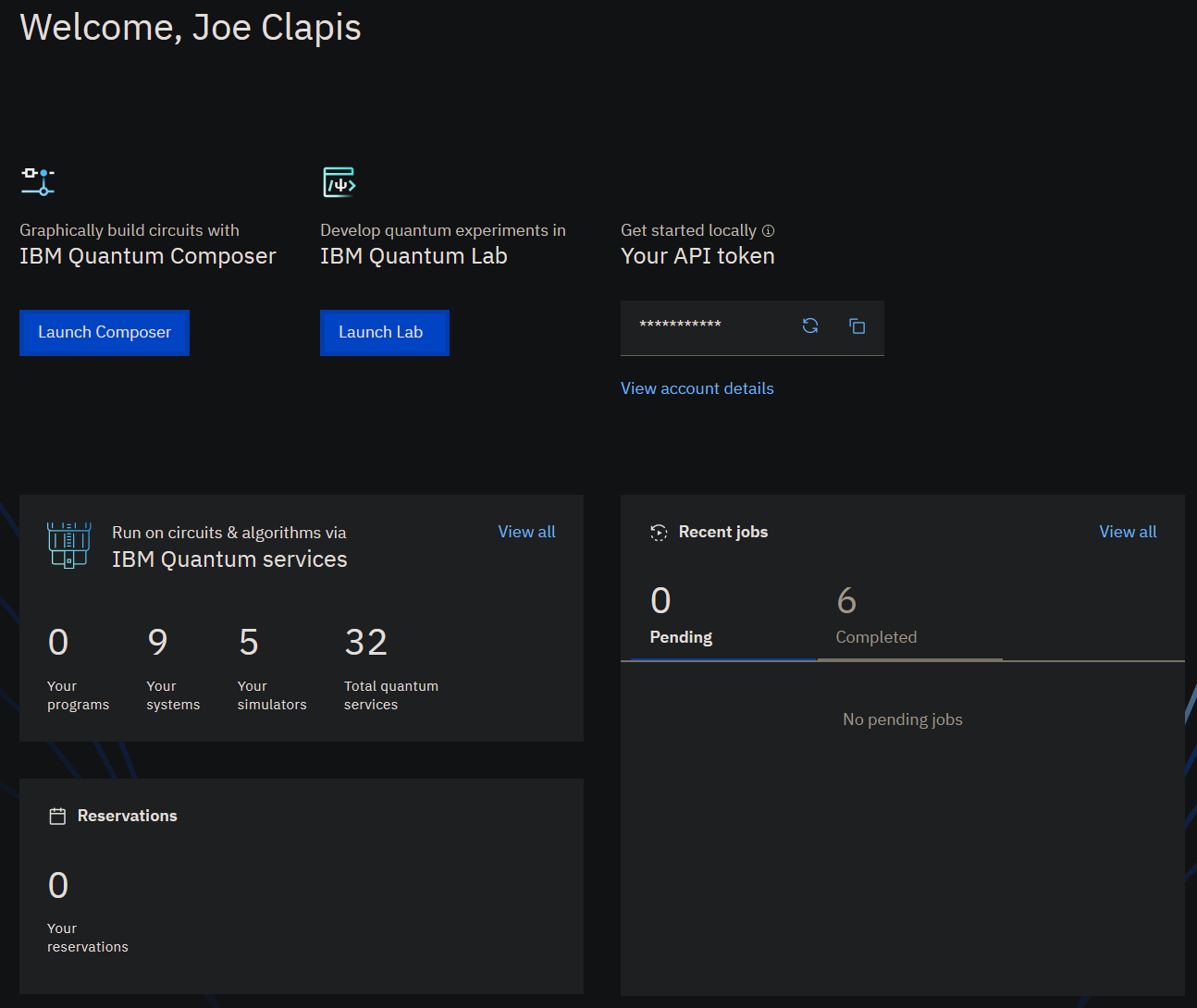
Task: Switch to the Completed jobs tab
Action: 910,616
